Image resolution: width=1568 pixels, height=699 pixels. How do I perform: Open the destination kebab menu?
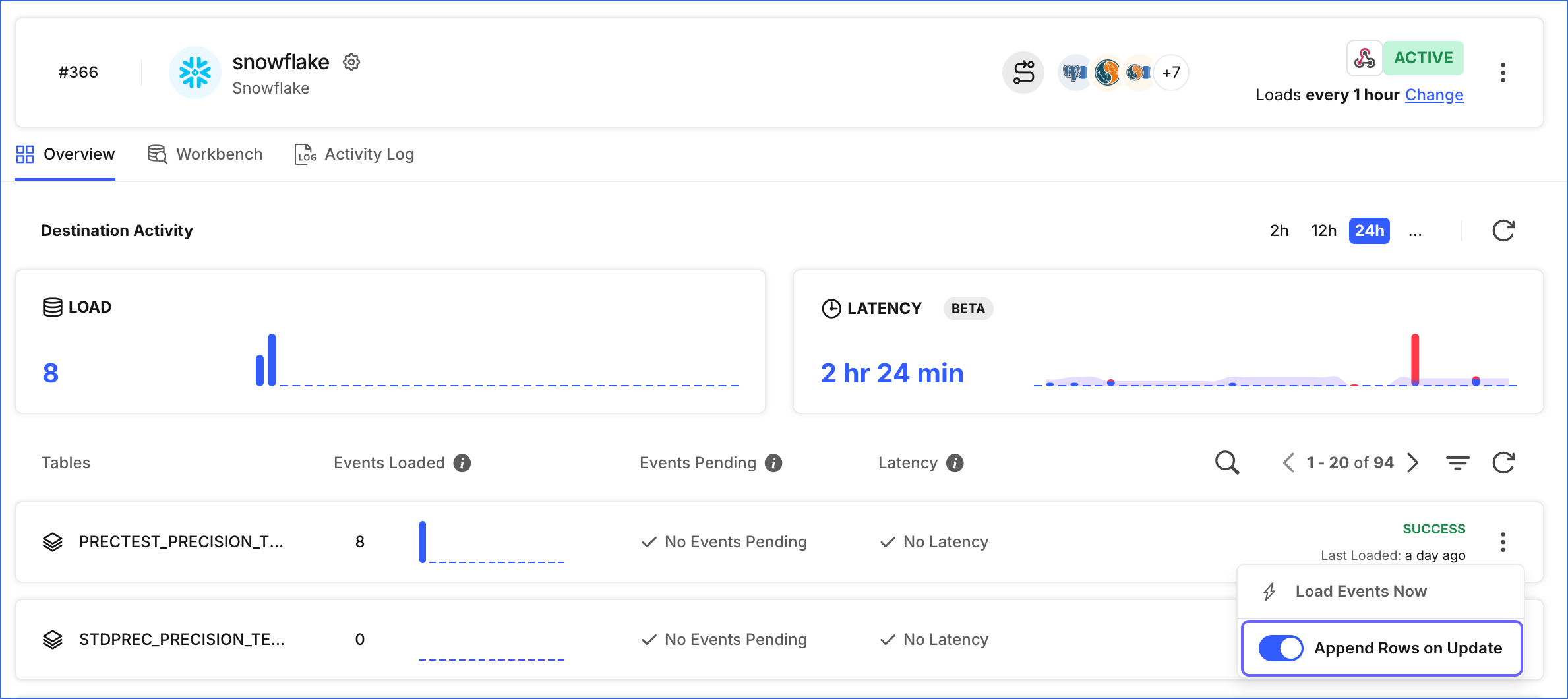[1503, 73]
